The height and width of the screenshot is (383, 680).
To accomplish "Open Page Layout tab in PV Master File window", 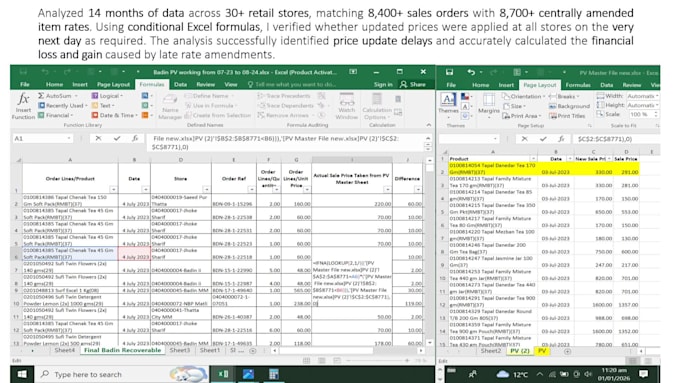I will pos(539,85).
